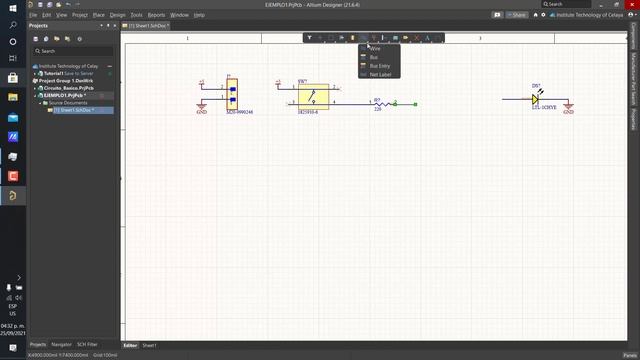
Task: Click the second folder icon in Projects panel toolbar
Action: (67, 39)
